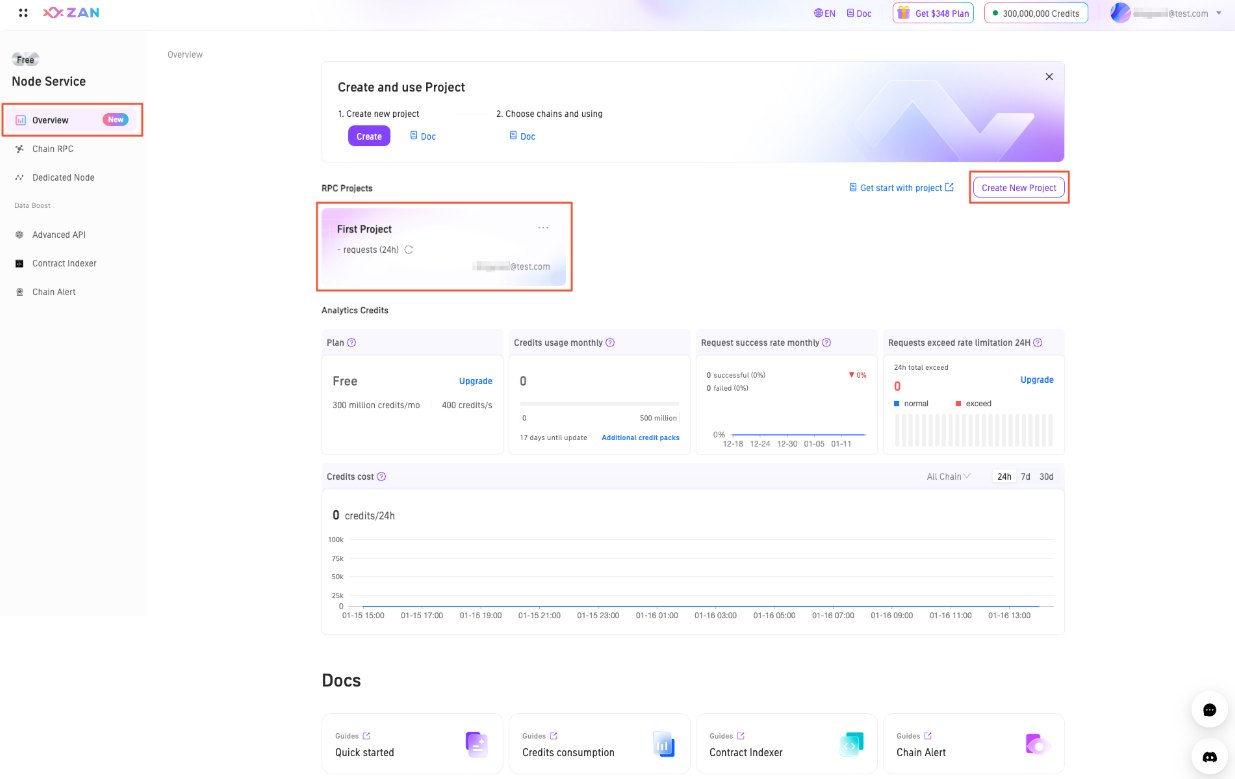This screenshot has height=779, width=1235.
Task: Switch the chart range to 30d
Action: click(x=1046, y=477)
